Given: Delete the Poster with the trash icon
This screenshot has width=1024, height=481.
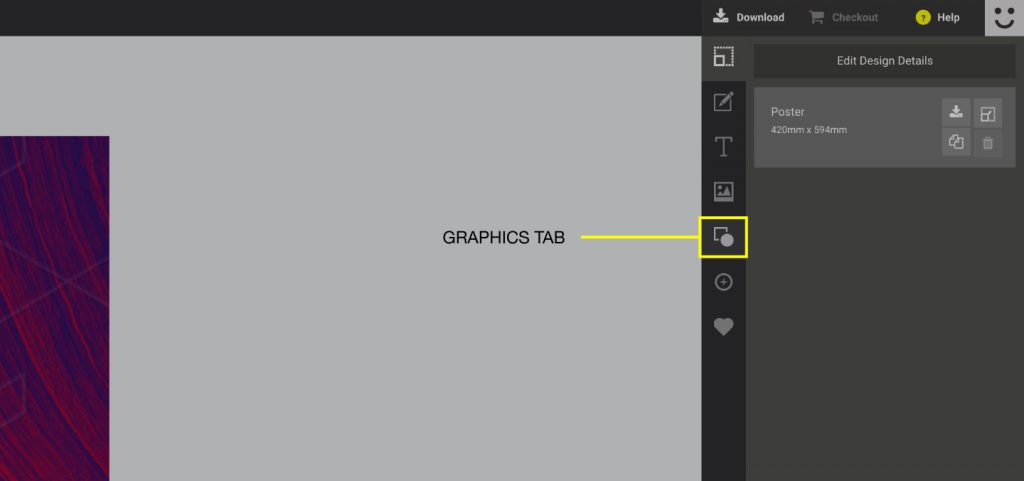Looking at the screenshot, I should [x=987, y=143].
